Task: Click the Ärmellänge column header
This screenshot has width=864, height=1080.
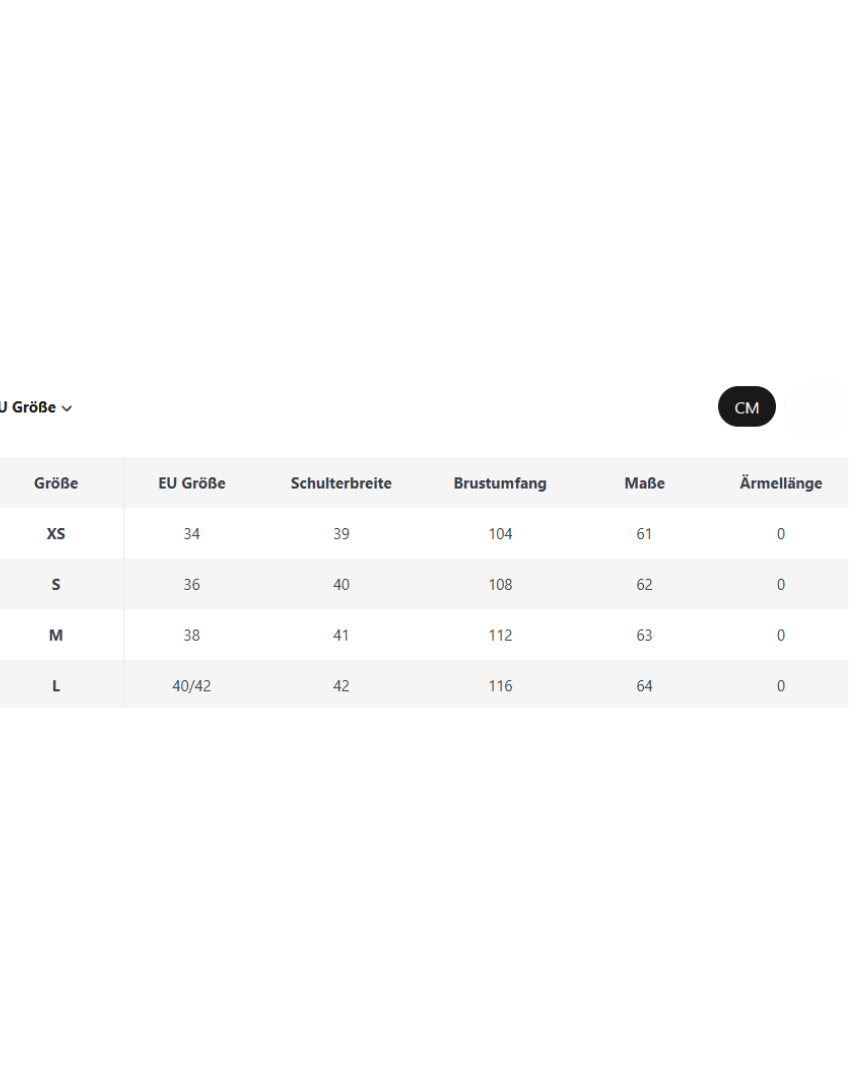Action: (x=781, y=483)
